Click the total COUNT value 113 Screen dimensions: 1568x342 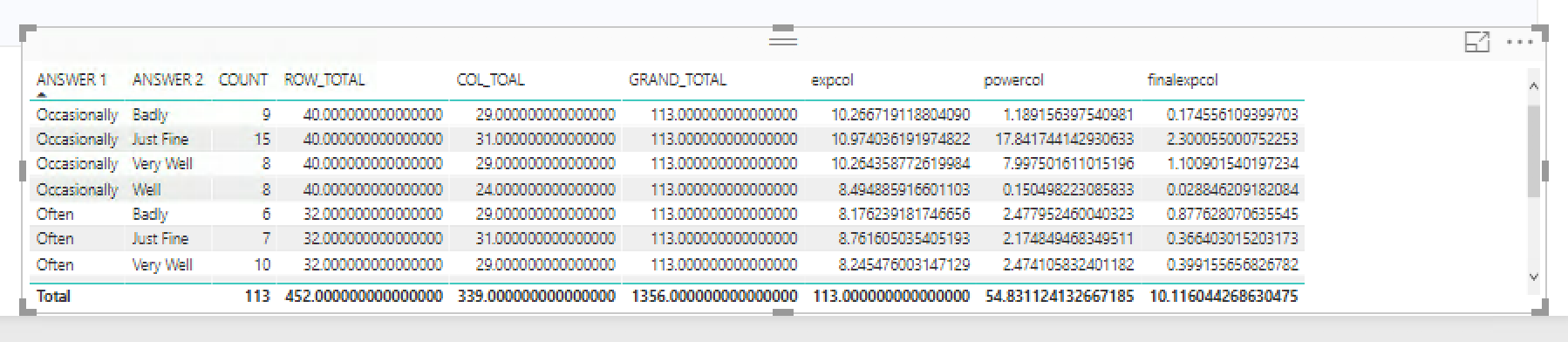[257, 297]
